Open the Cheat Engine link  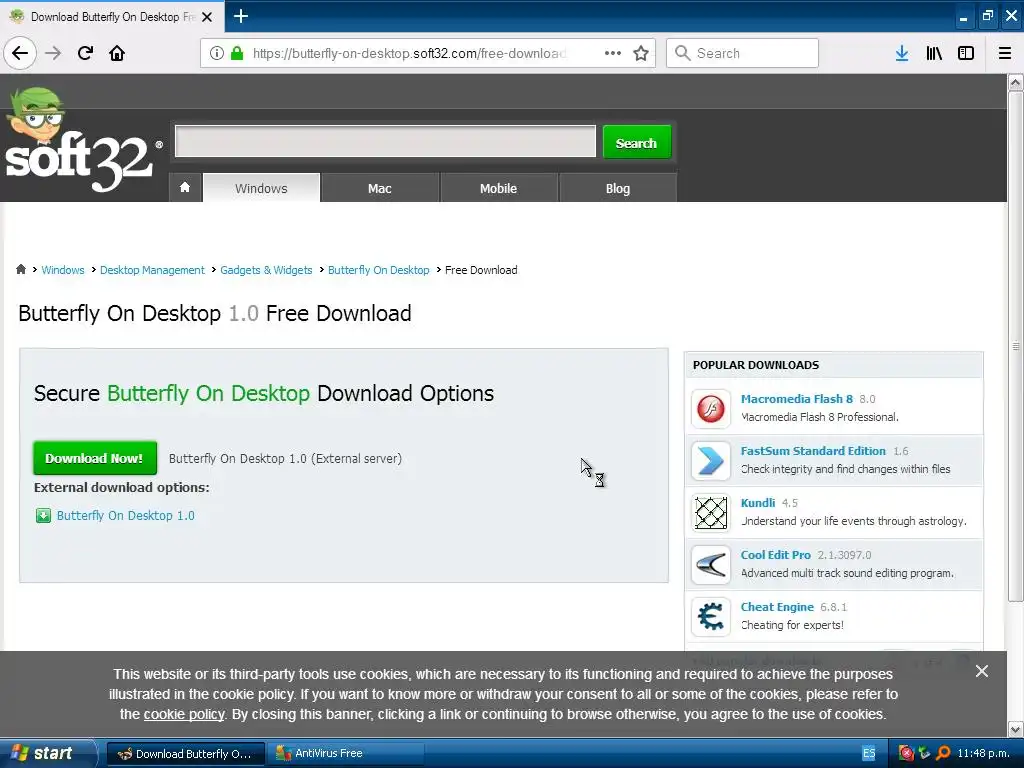777,607
